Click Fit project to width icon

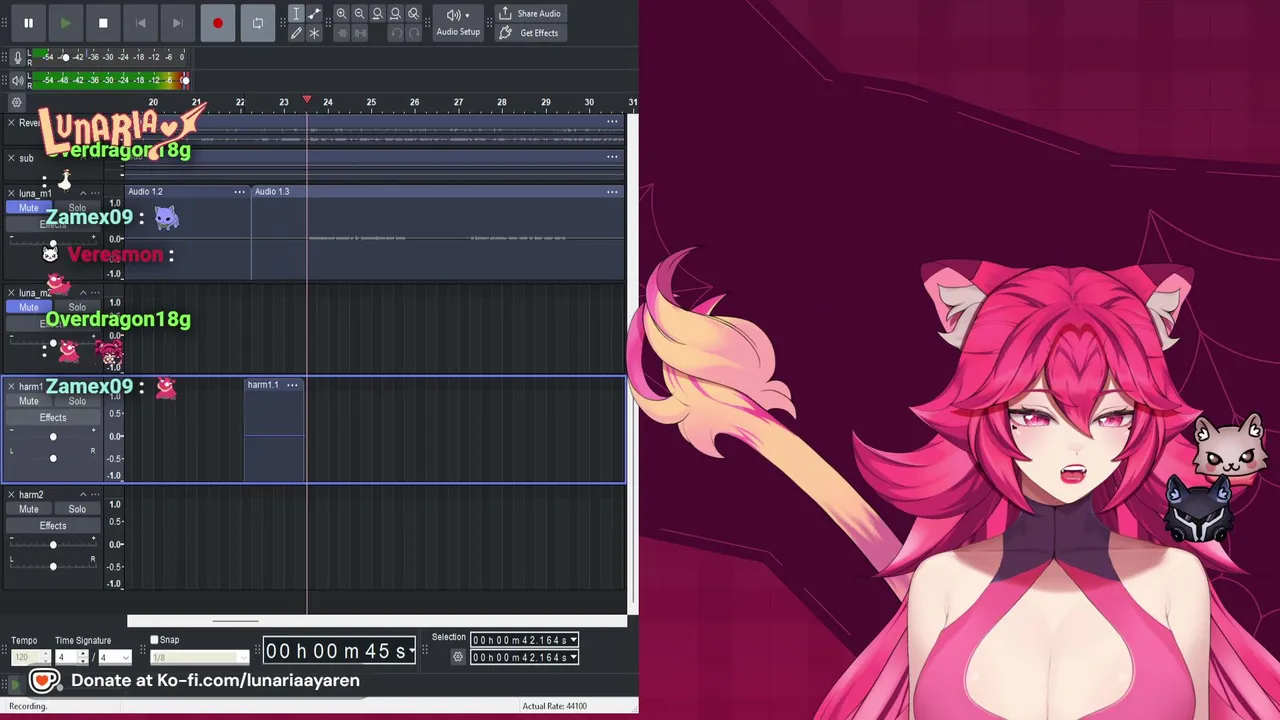click(395, 14)
